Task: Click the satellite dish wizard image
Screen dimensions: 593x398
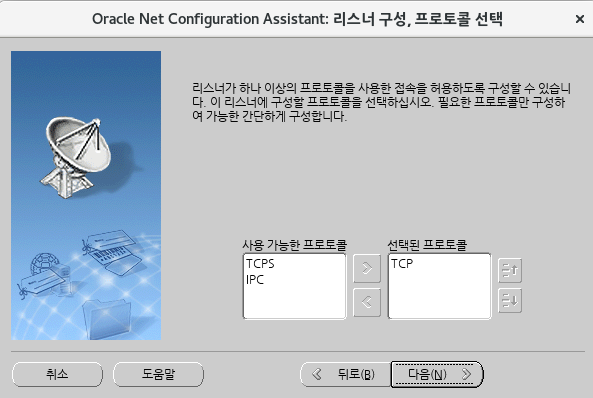Action: point(86,195)
